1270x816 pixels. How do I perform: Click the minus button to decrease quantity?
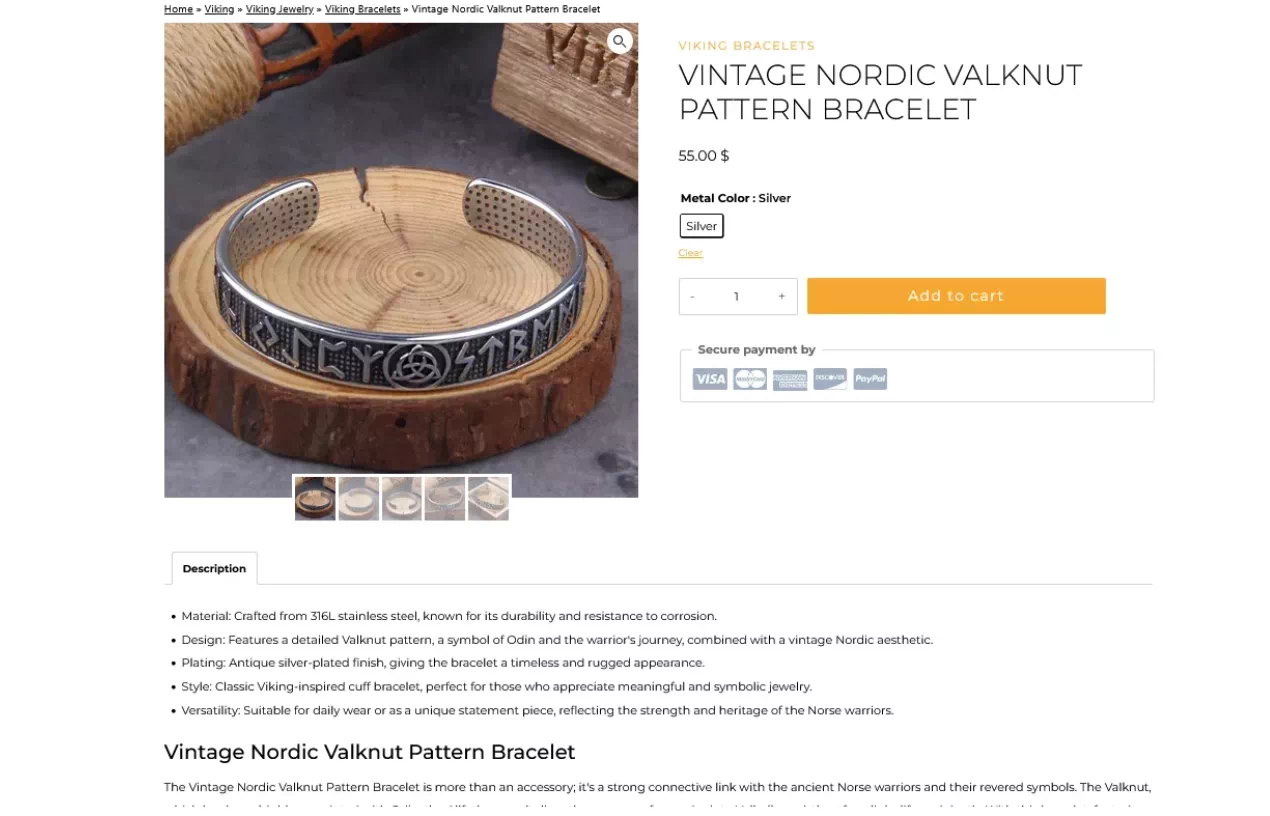point(692,296)
